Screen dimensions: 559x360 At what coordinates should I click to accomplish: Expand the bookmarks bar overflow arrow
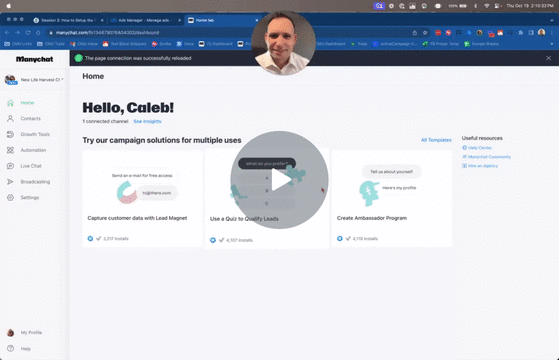552,44
